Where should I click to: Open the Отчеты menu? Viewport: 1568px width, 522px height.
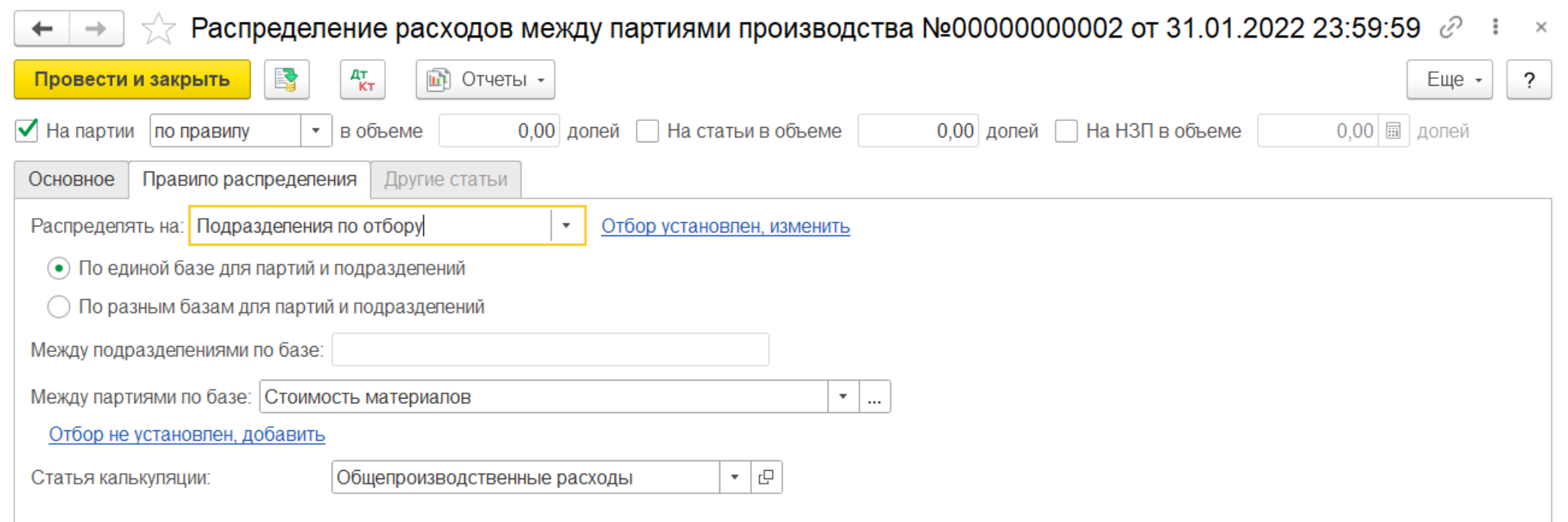pos(485,80)
